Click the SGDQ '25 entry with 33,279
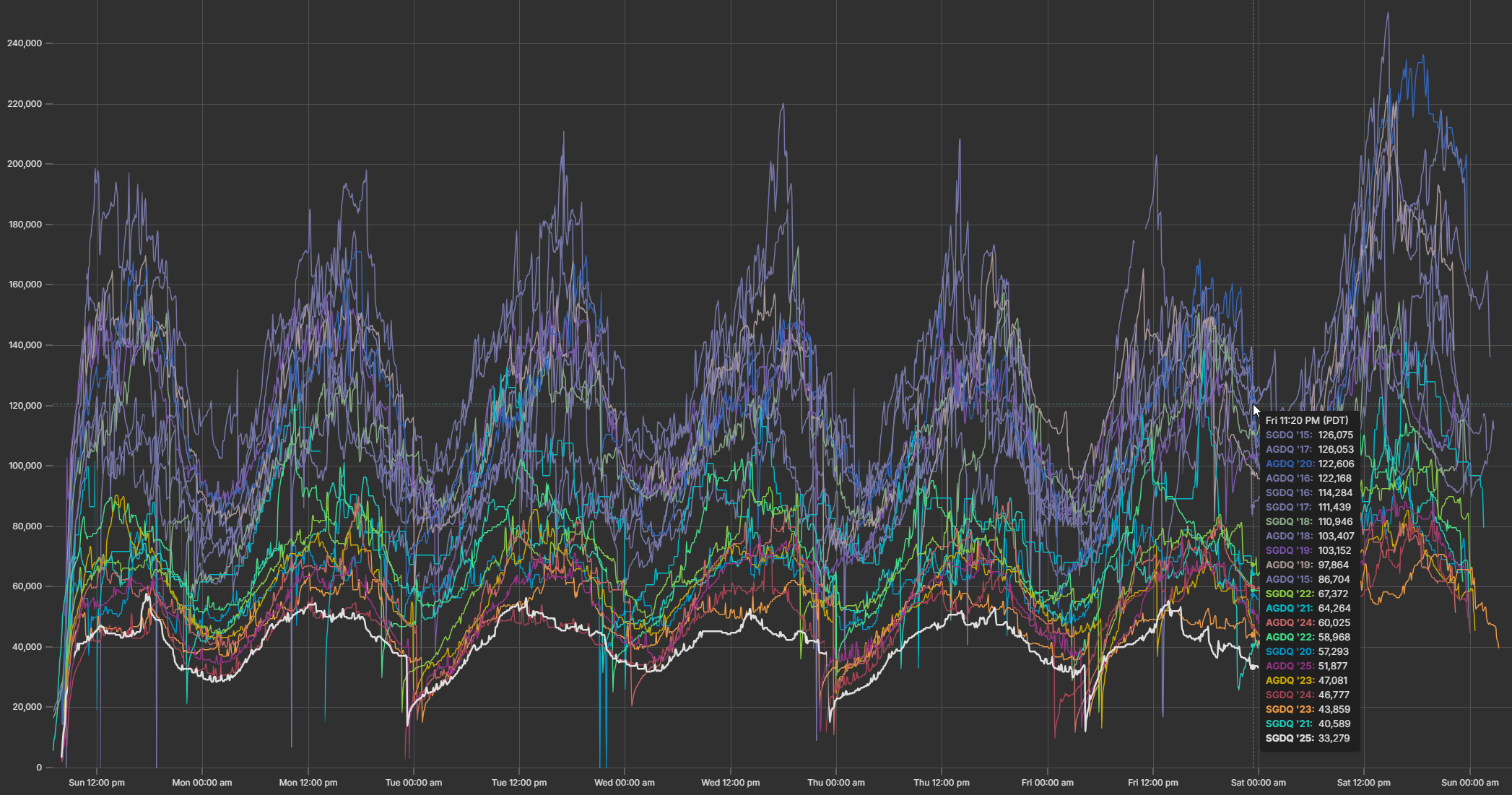 (1308, 738)
